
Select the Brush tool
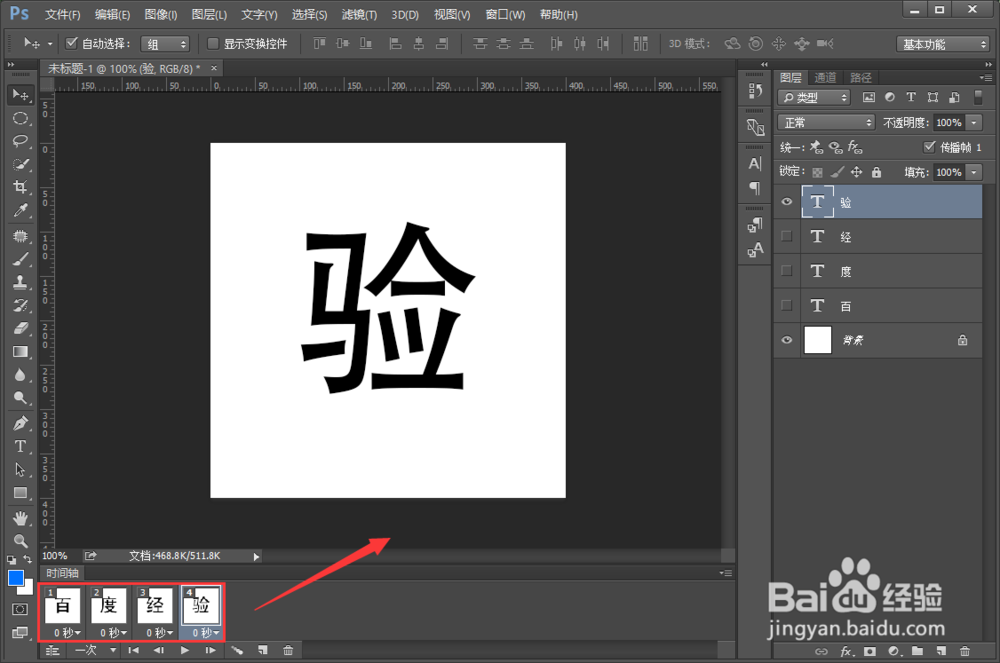point(21,257)
